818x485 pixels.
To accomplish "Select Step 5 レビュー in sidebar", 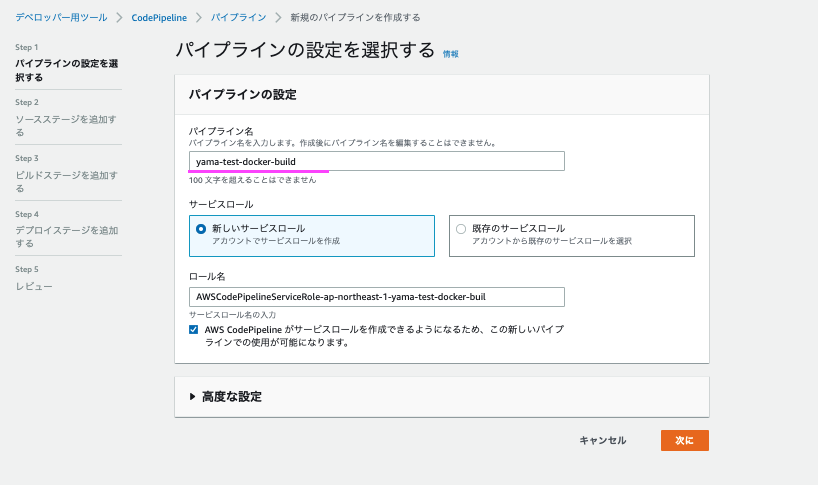I will (x=34, y=286).
